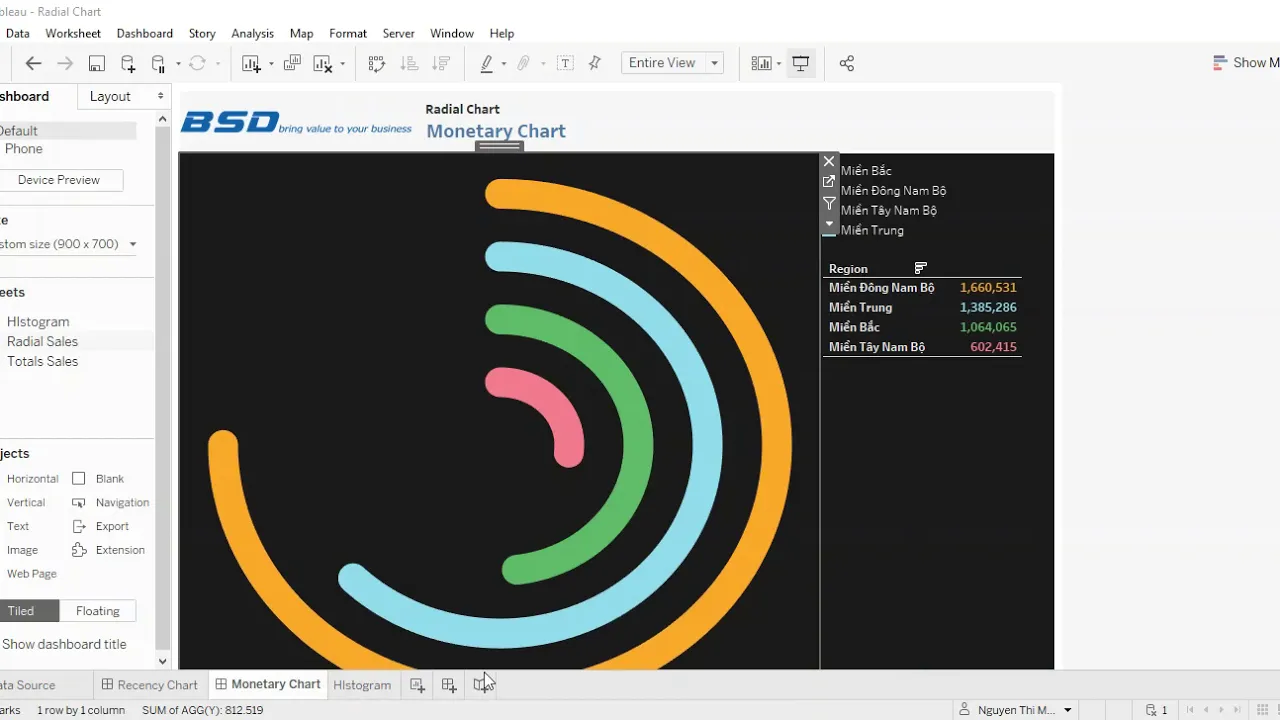Select the Web Page object
This screenshot has width=1280, height=720.
(x=32, y=574)
